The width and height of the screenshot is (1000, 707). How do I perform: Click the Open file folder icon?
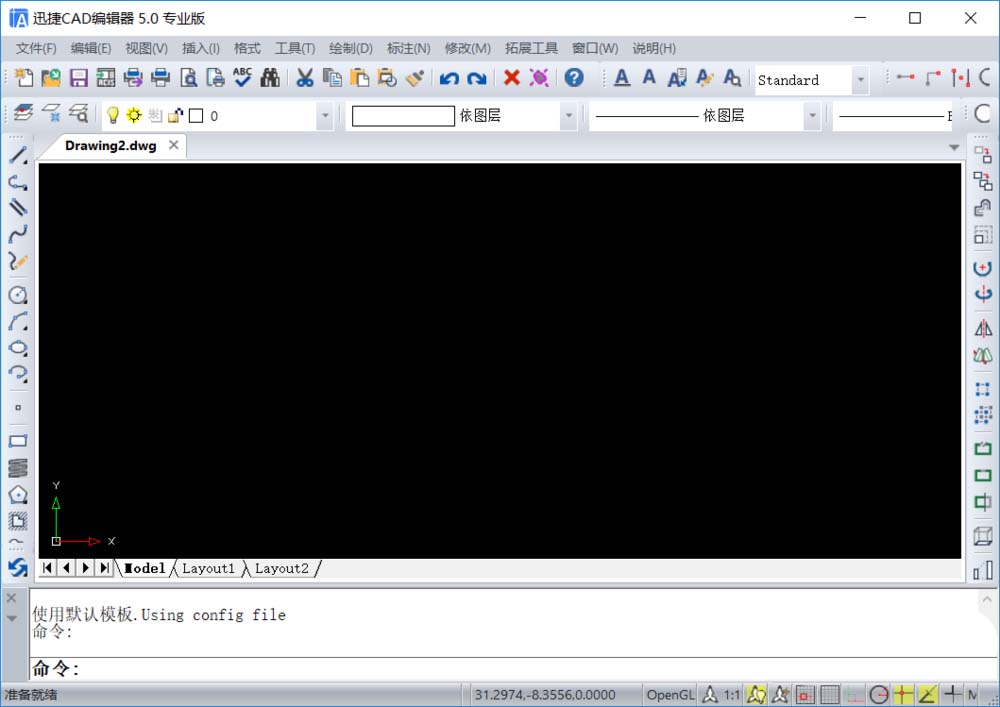[x=51, y=78]
